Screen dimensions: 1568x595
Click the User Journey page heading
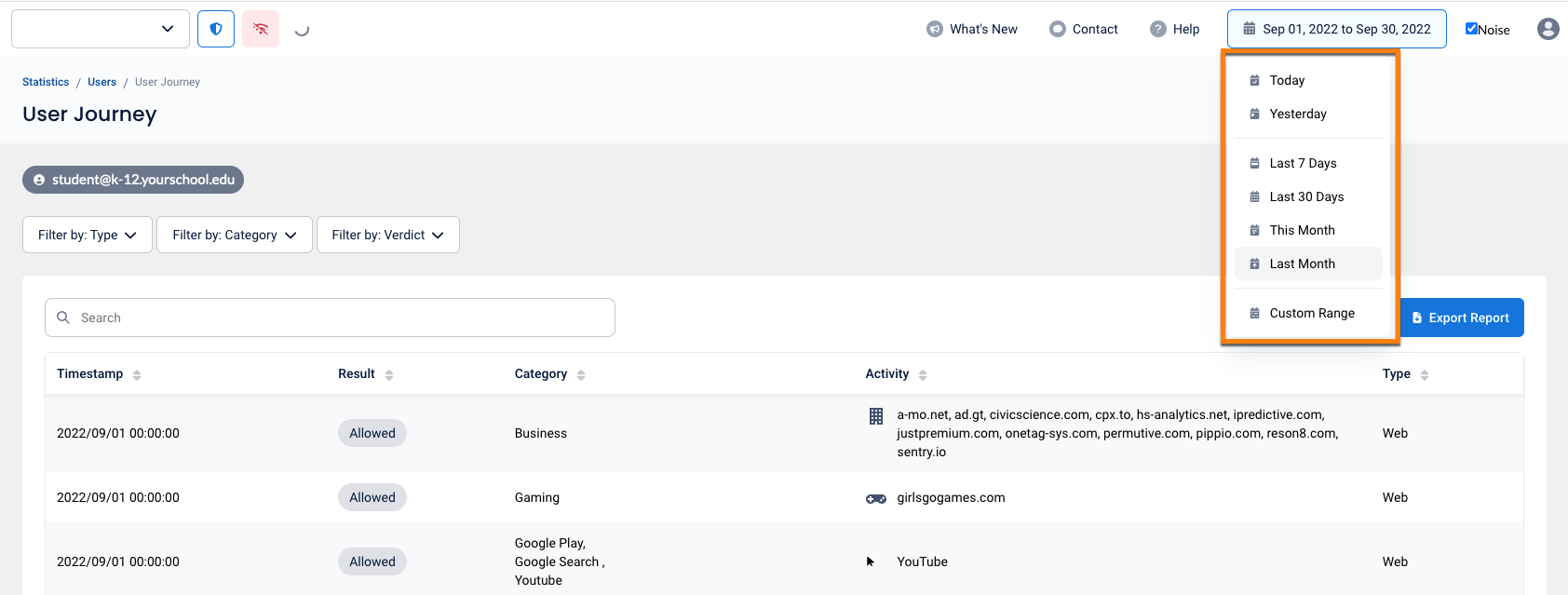click(89, 114)
